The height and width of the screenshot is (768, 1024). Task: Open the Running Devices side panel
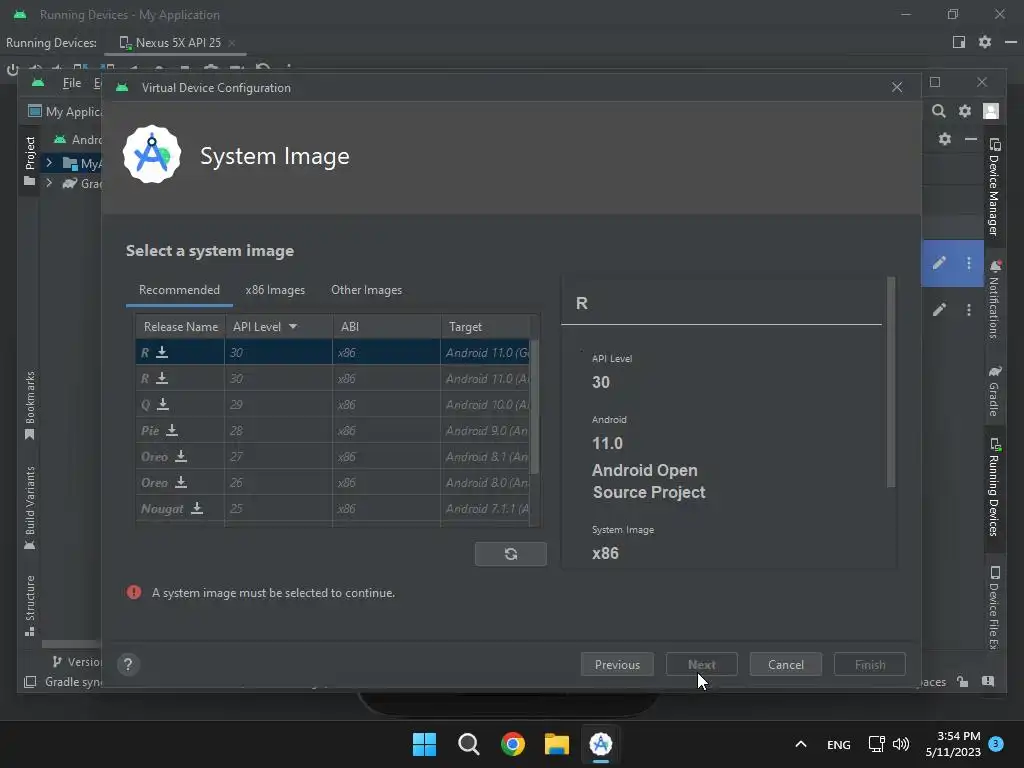(x=994, y=487)
